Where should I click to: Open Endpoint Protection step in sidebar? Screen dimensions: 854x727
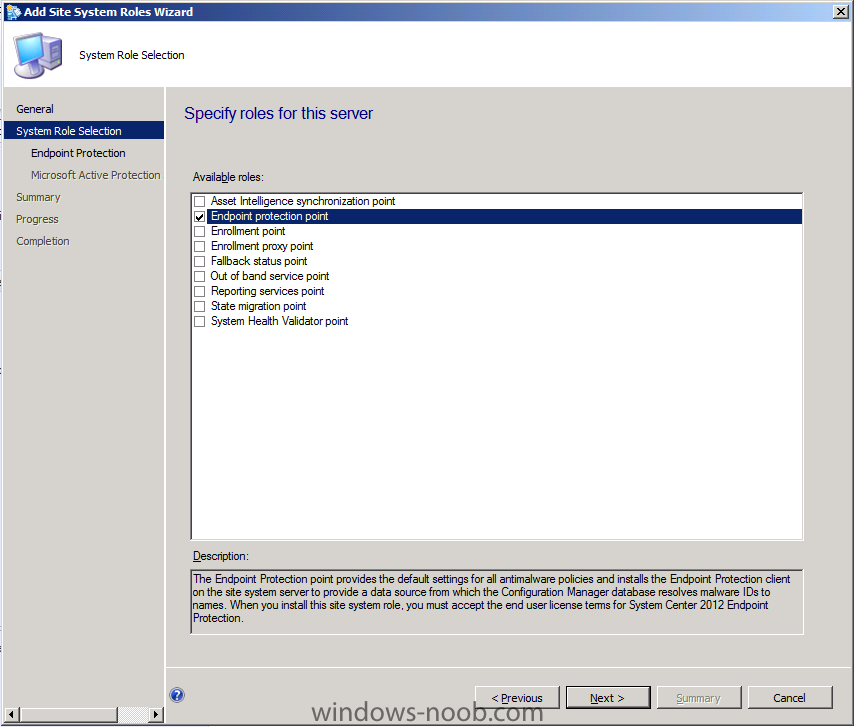click(78, 153)
